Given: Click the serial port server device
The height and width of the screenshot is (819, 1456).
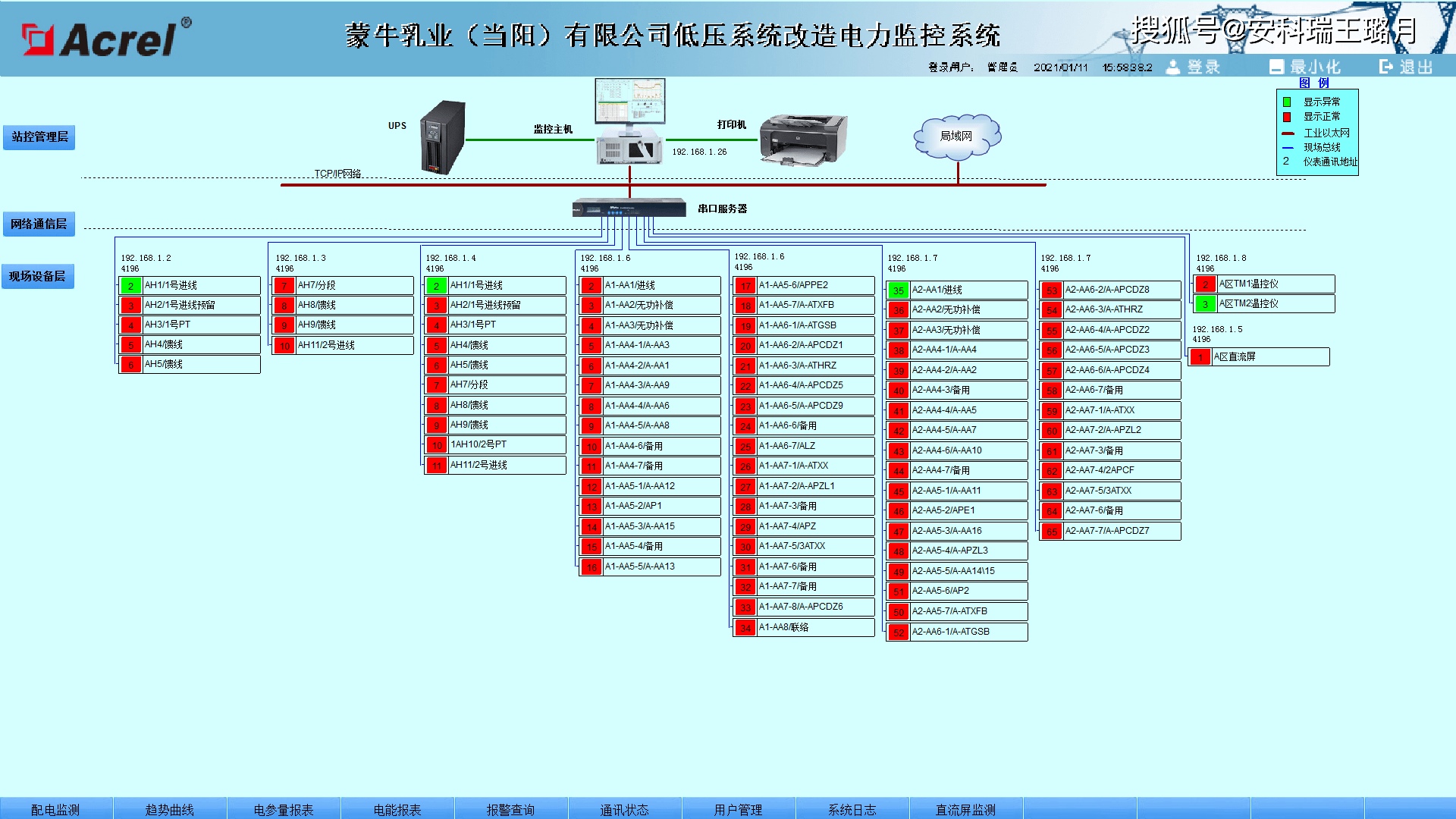Looking at the screenshot, I should click(629, 208).
